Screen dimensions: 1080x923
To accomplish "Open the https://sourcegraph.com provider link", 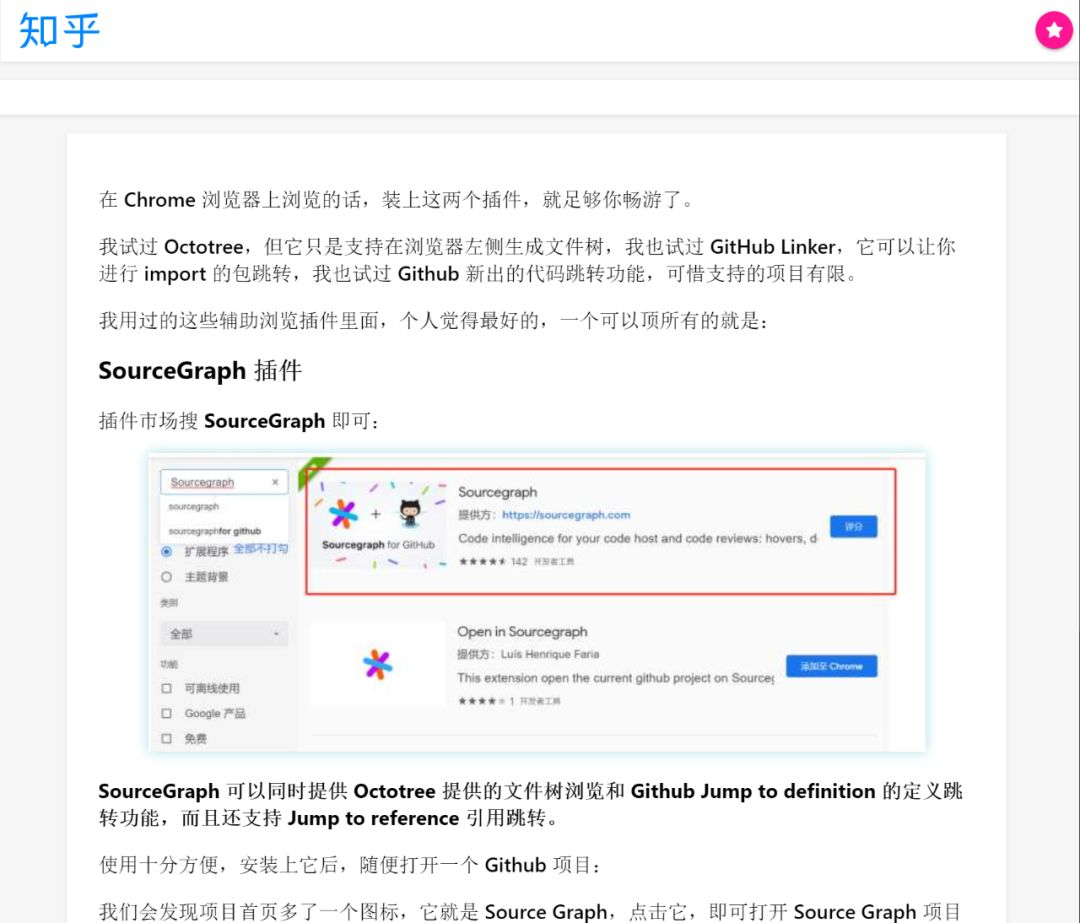I will tap(565, 515).
